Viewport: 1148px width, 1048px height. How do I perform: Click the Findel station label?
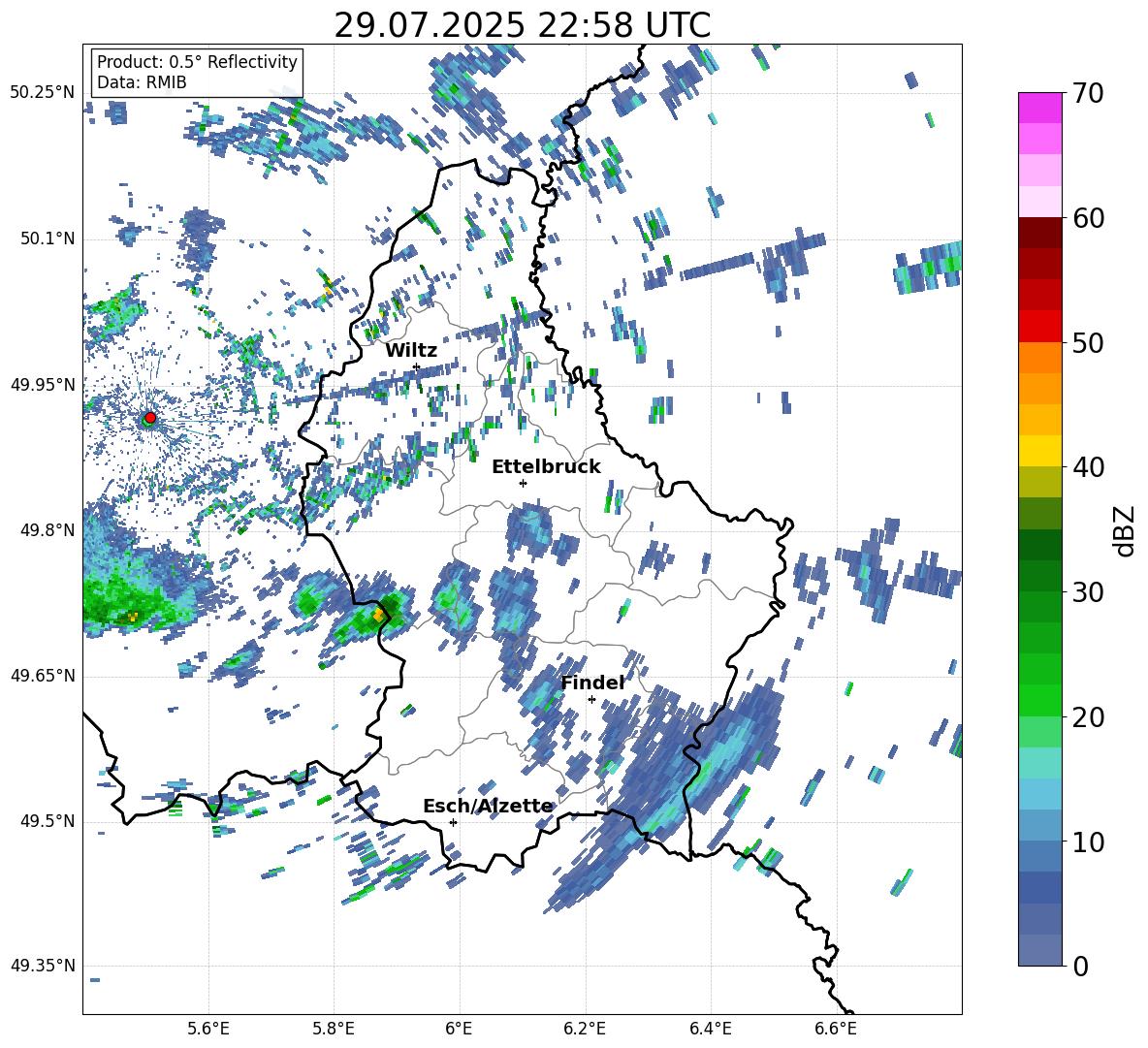pyautogui.click(x=592, y=683)
